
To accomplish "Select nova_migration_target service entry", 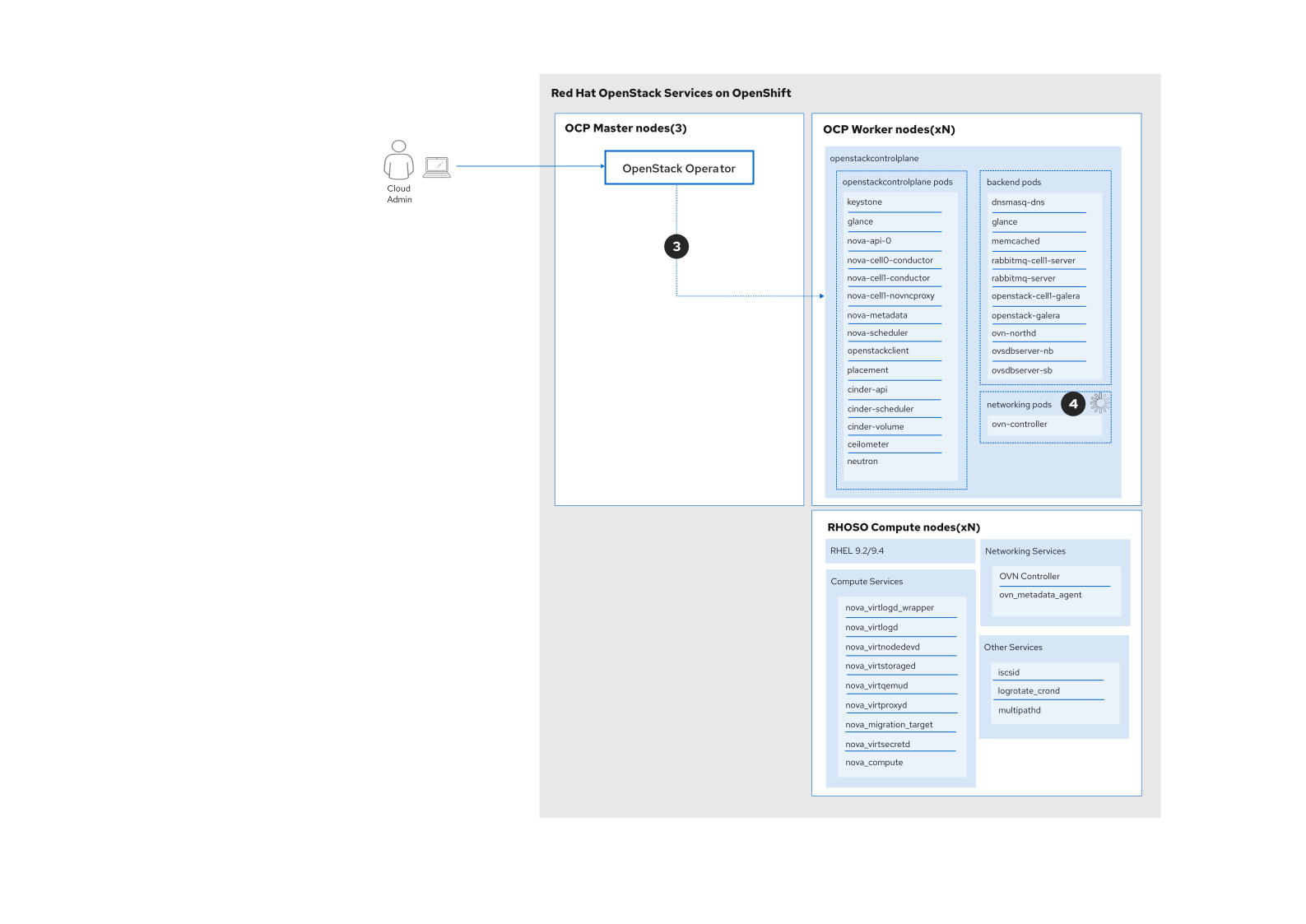I will click(x=889, y=725).
